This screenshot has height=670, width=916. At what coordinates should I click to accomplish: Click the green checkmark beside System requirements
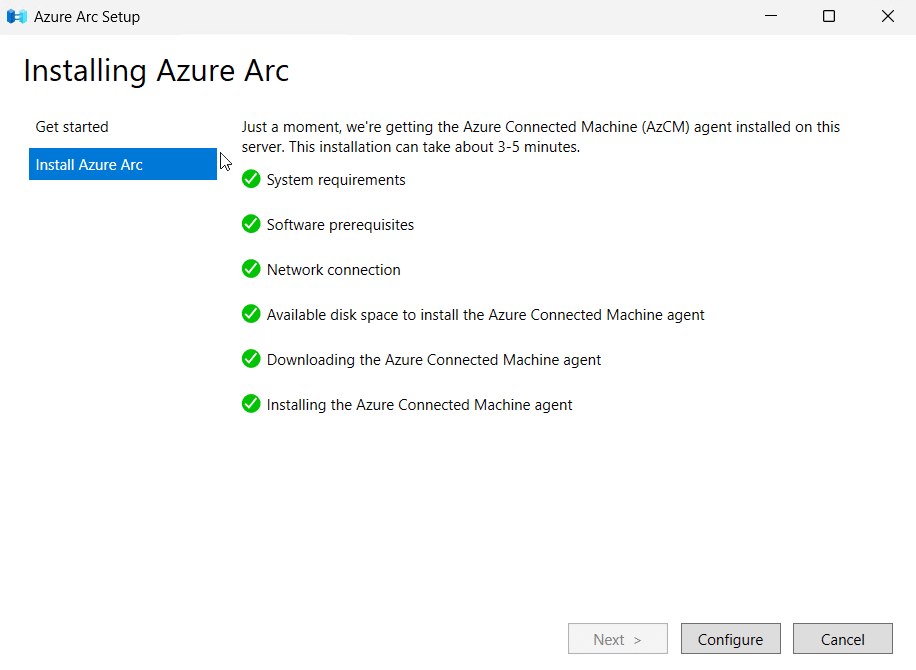250,179
